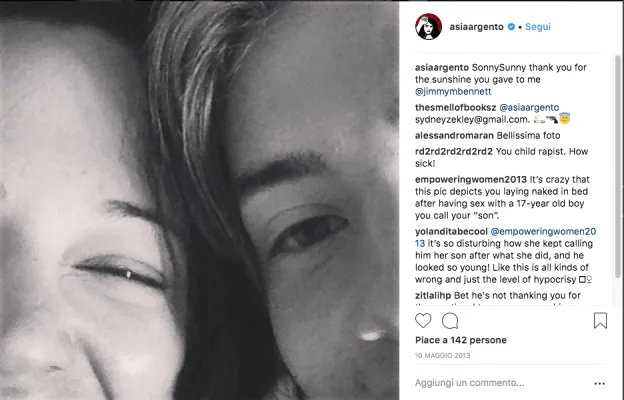Save post with bookmark icon
This screenshot has height=400, width=624.
pyautogui.click(x=600, y=320)
